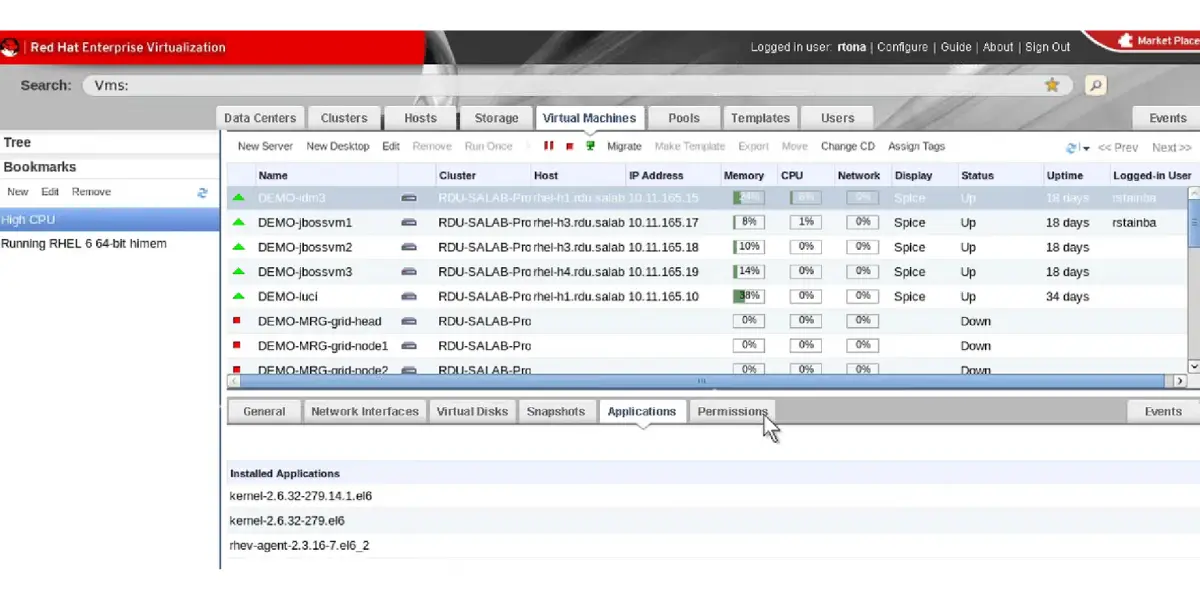Open the top Events tab
The width and height of the screenshot is (1200, 600).
(x=1167, y=118)
